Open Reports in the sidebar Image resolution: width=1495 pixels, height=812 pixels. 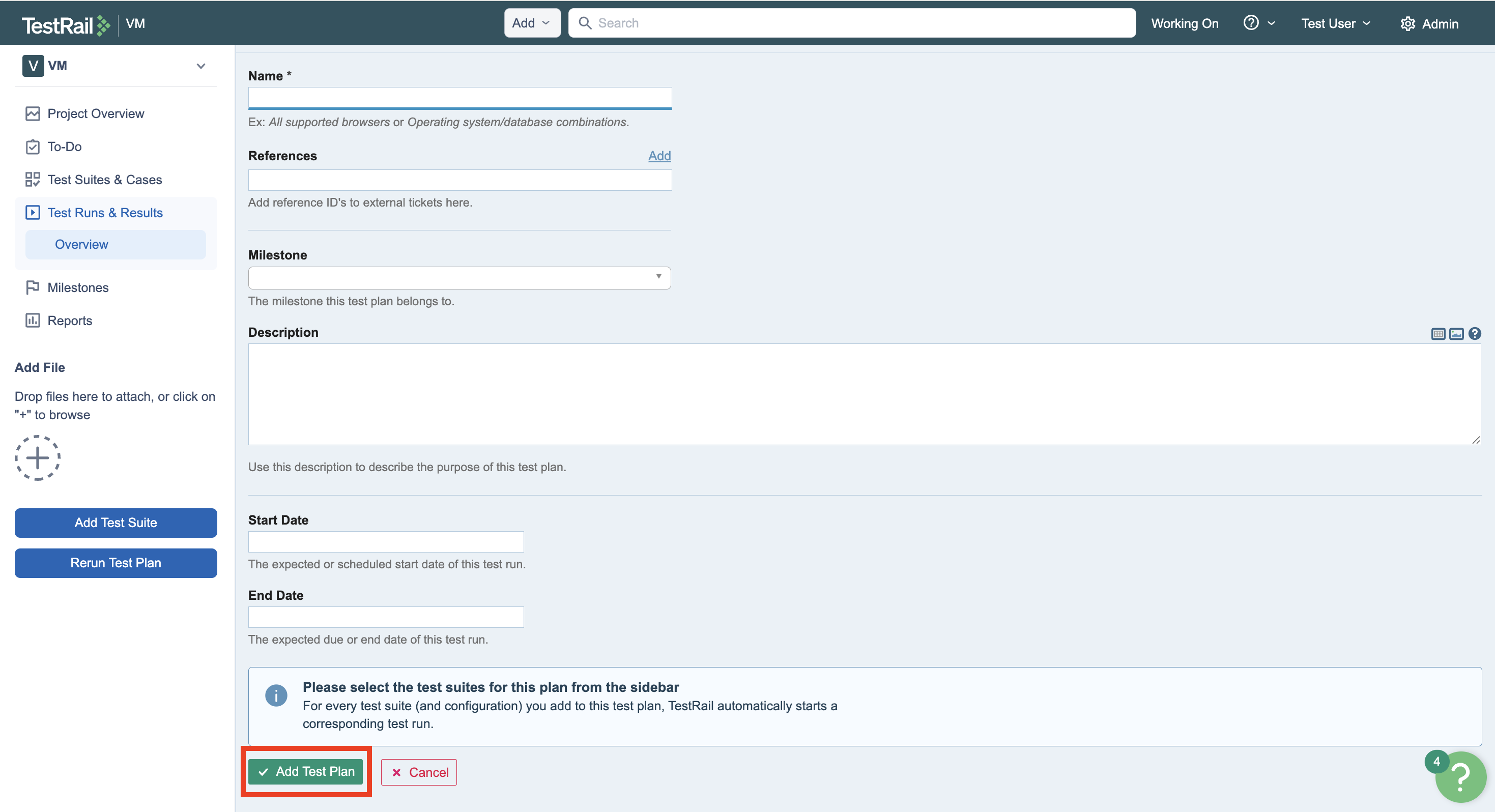pyautogui.click(x=70, y=321)
